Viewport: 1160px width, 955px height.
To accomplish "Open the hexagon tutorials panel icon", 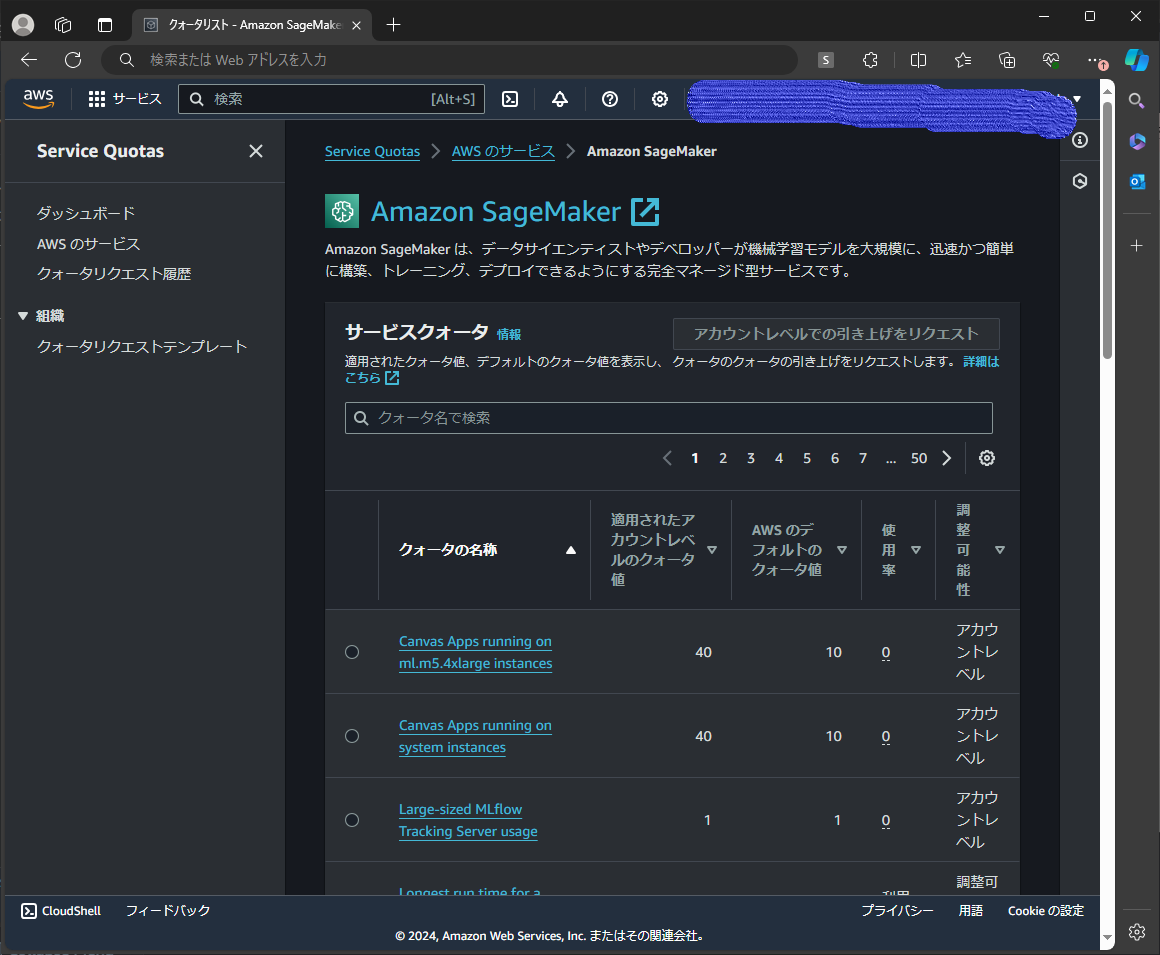I will click(x=1080, y=181).
